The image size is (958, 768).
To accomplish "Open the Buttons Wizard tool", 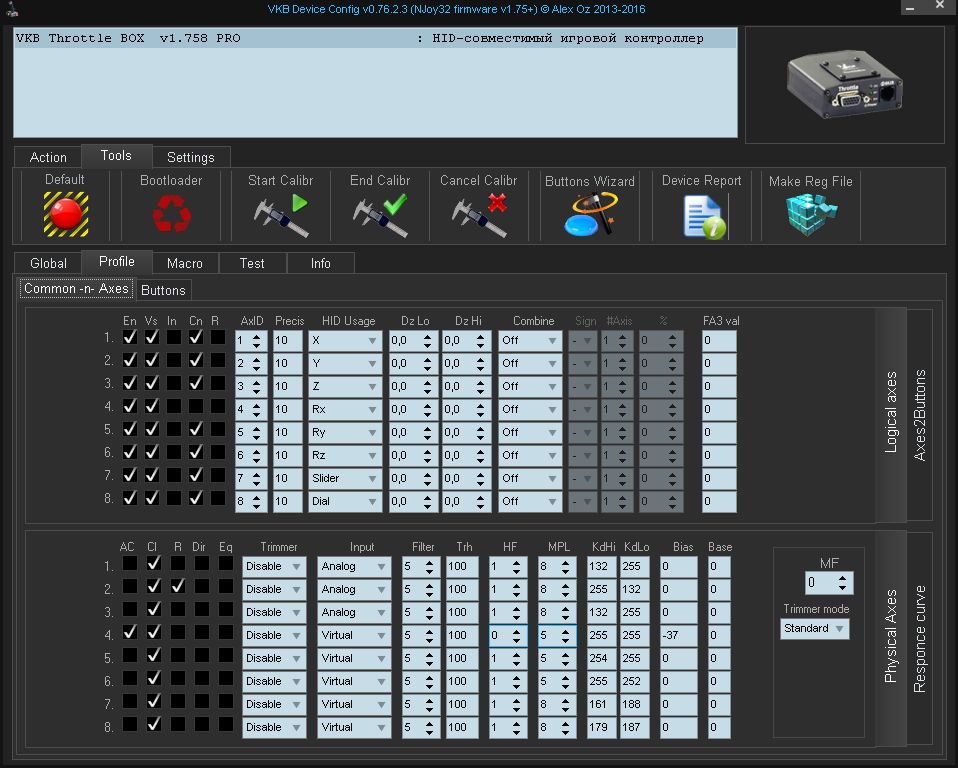I will [589, 215].
